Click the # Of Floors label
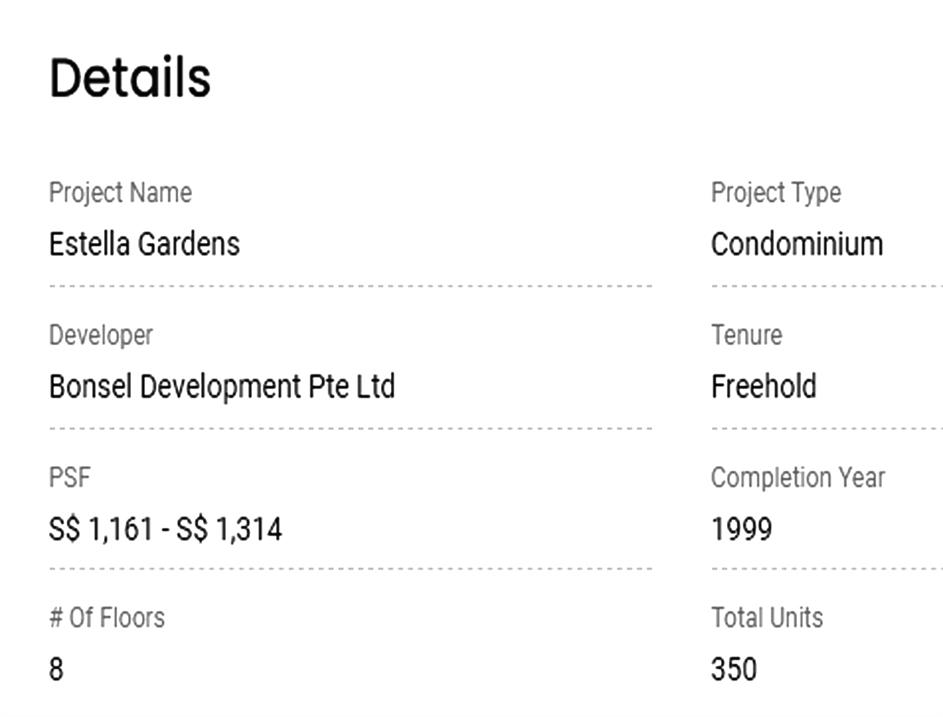 click(x=107, y=617)
